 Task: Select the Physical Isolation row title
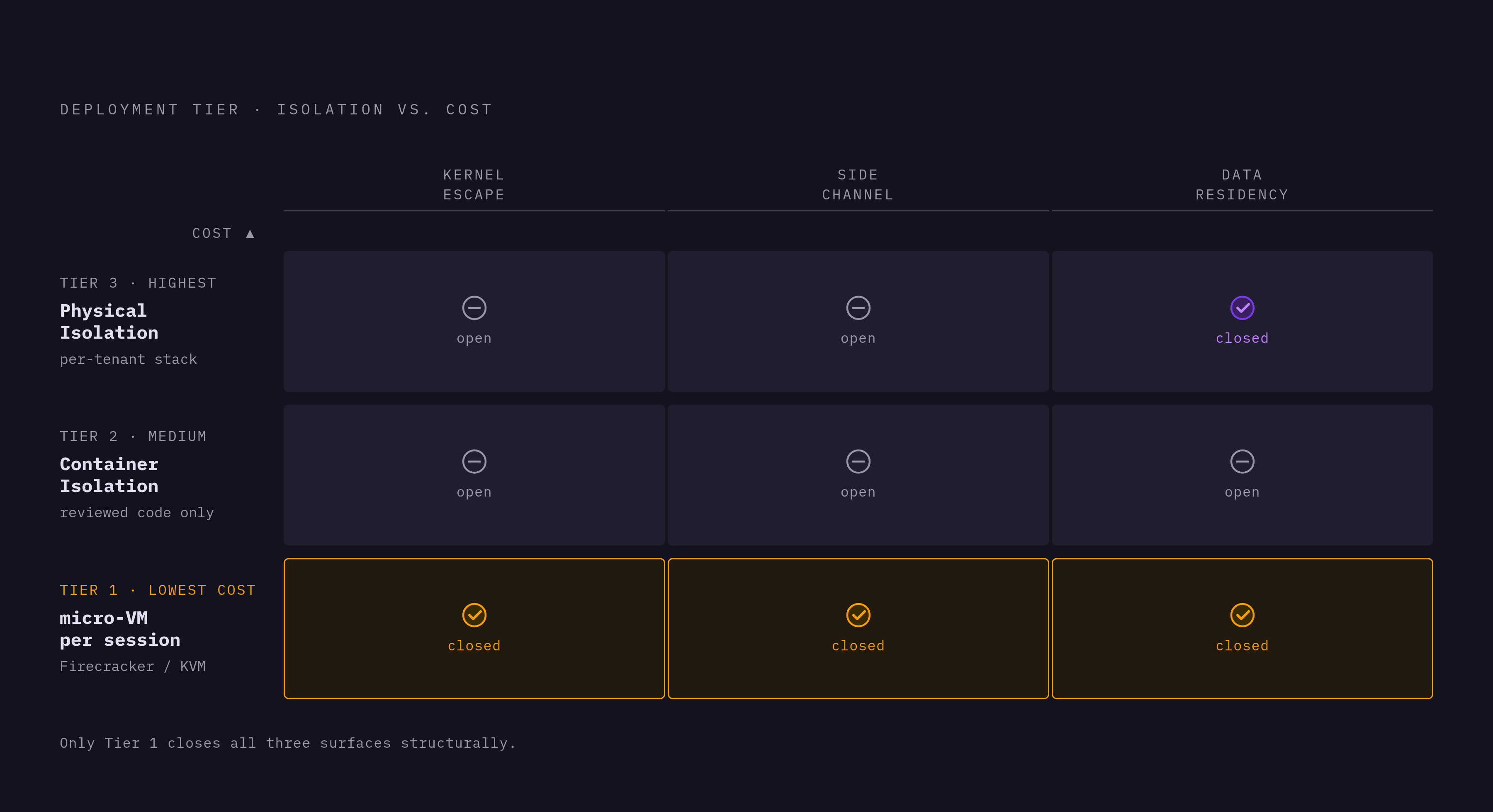(x=109, y=321)
